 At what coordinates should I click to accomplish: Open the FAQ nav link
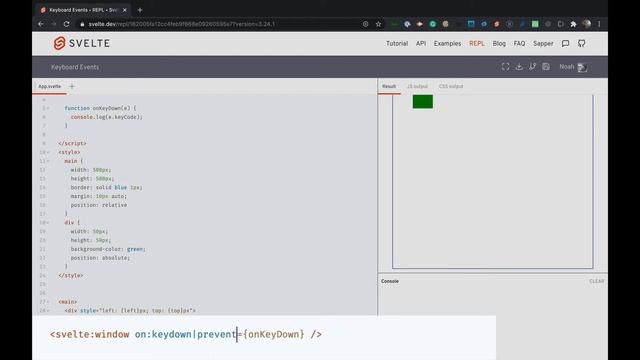(520, 43)
